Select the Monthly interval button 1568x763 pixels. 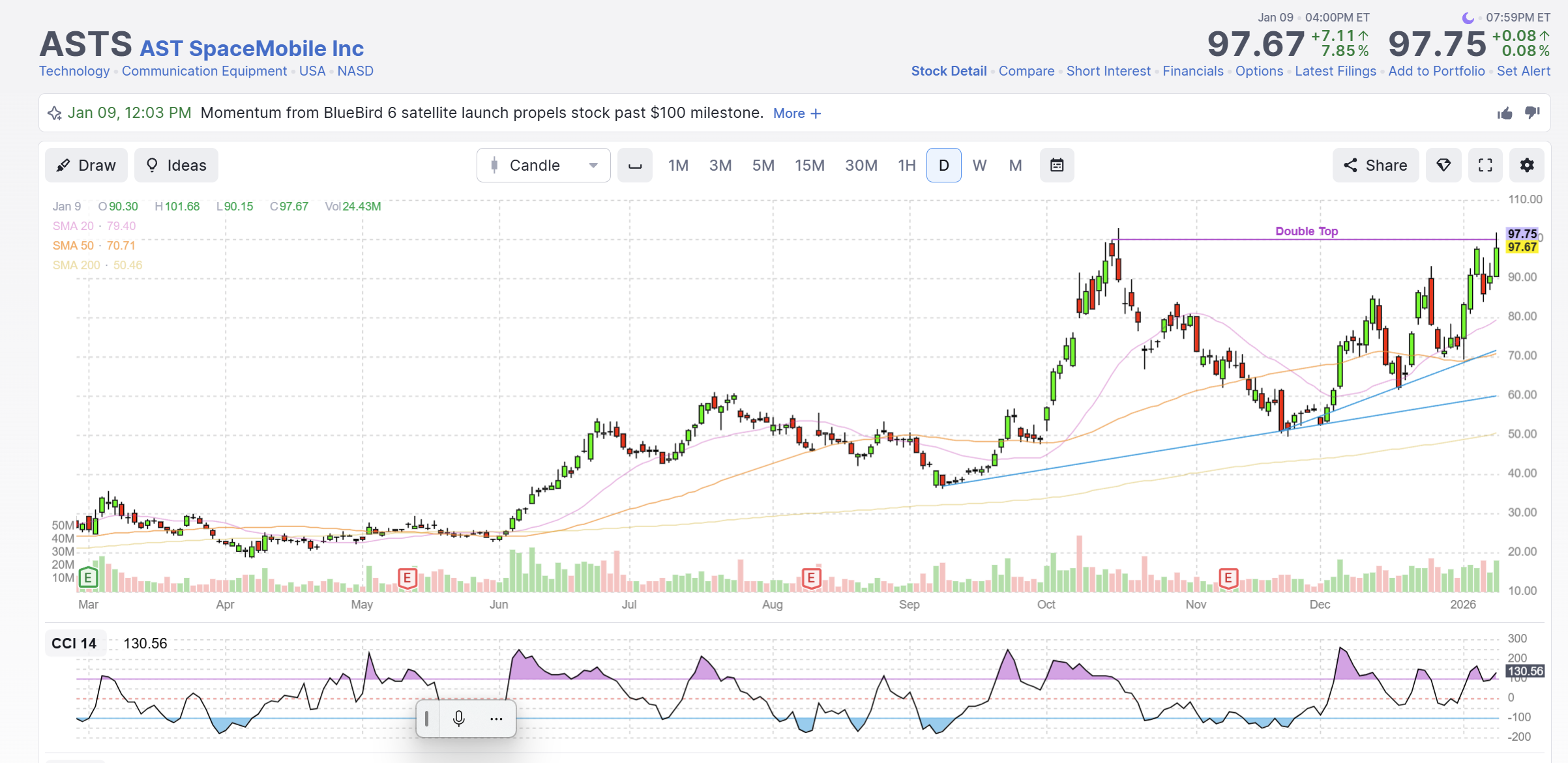[1015, 166]
